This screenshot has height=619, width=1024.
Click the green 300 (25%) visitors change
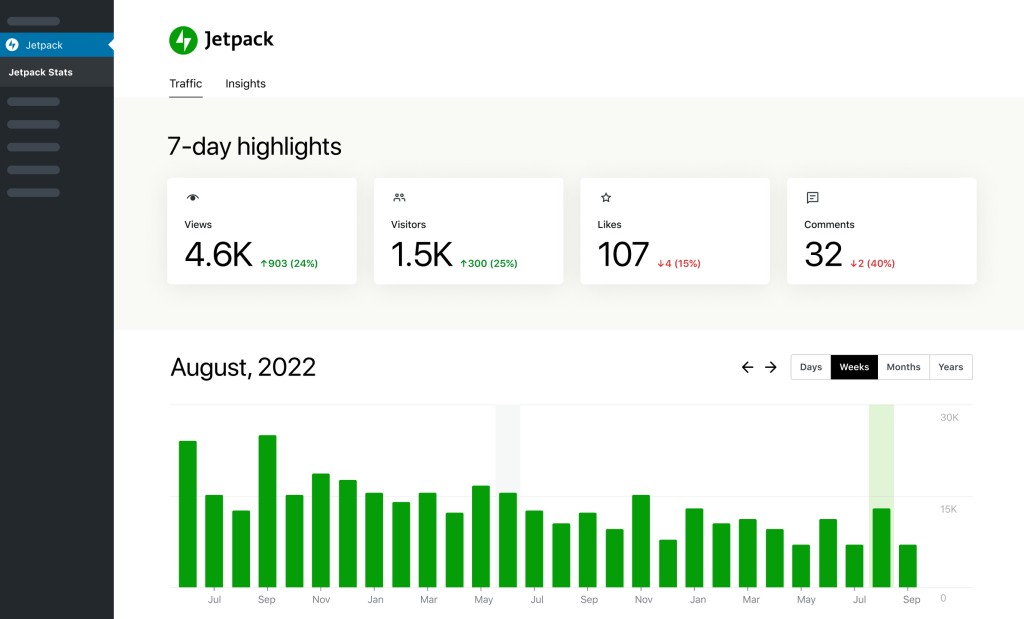[488, 263]
